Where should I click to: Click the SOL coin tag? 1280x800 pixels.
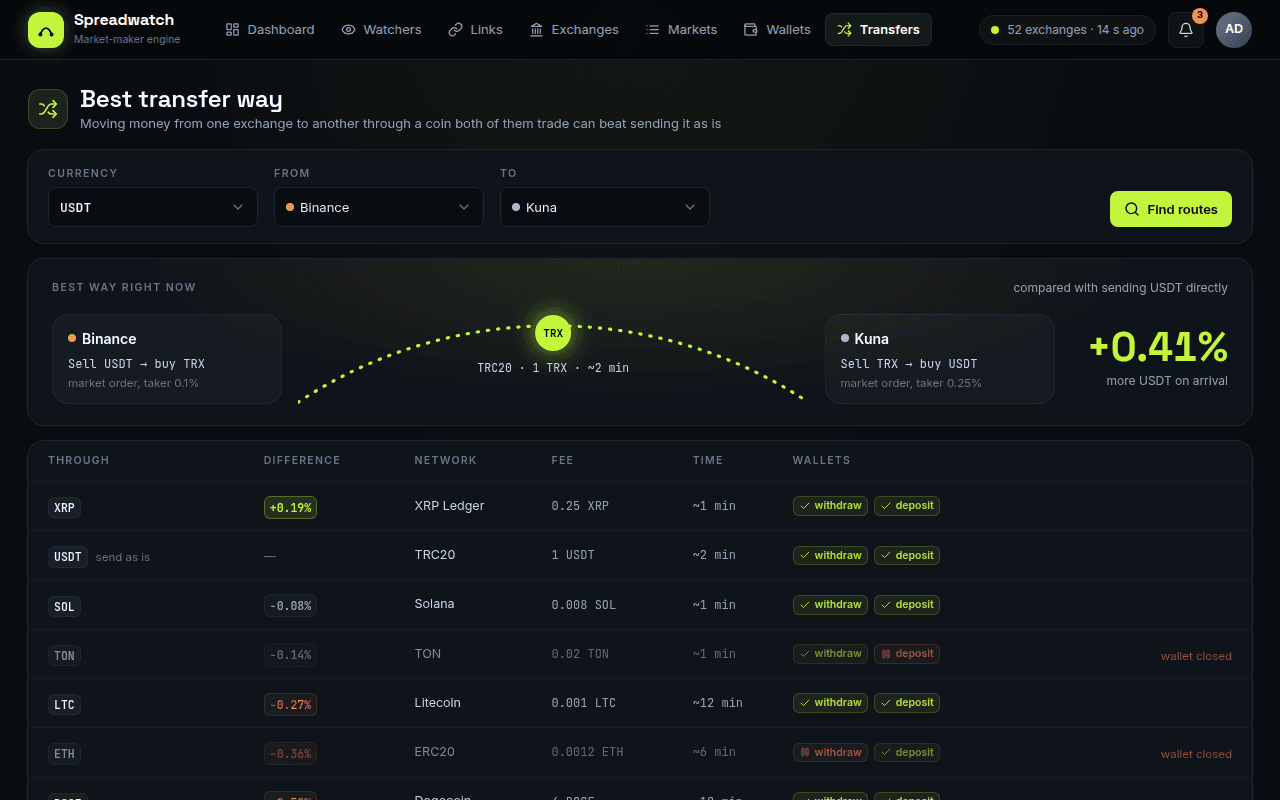(64, 606)
